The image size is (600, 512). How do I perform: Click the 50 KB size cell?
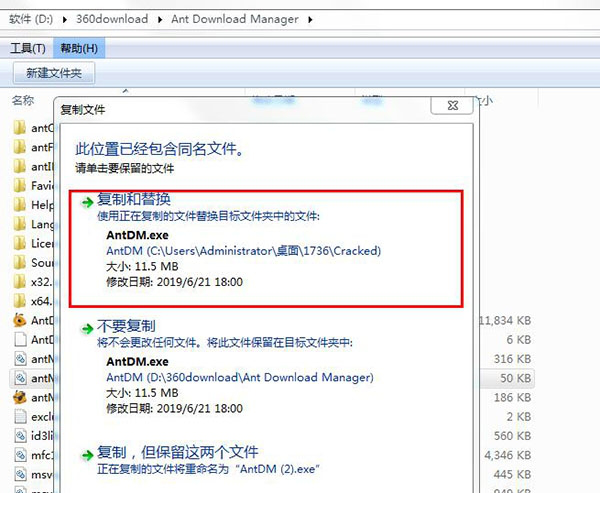[515, 378]
